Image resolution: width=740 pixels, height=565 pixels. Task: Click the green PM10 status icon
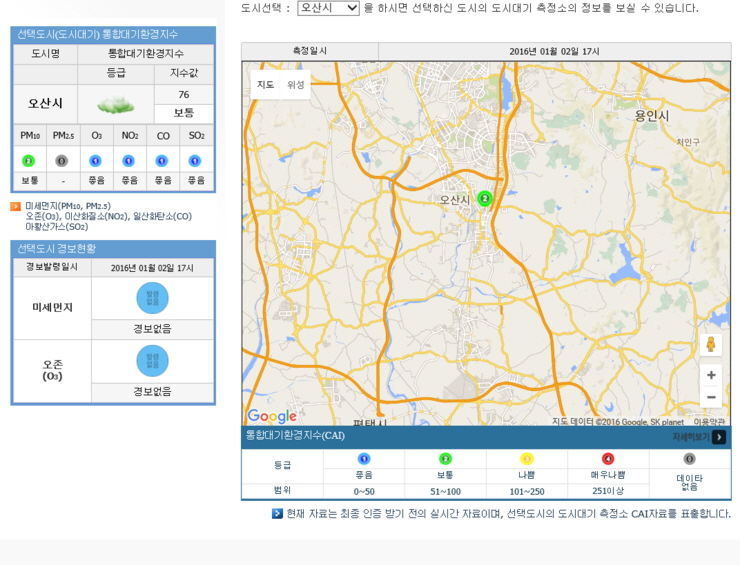(x=29, y=161)
